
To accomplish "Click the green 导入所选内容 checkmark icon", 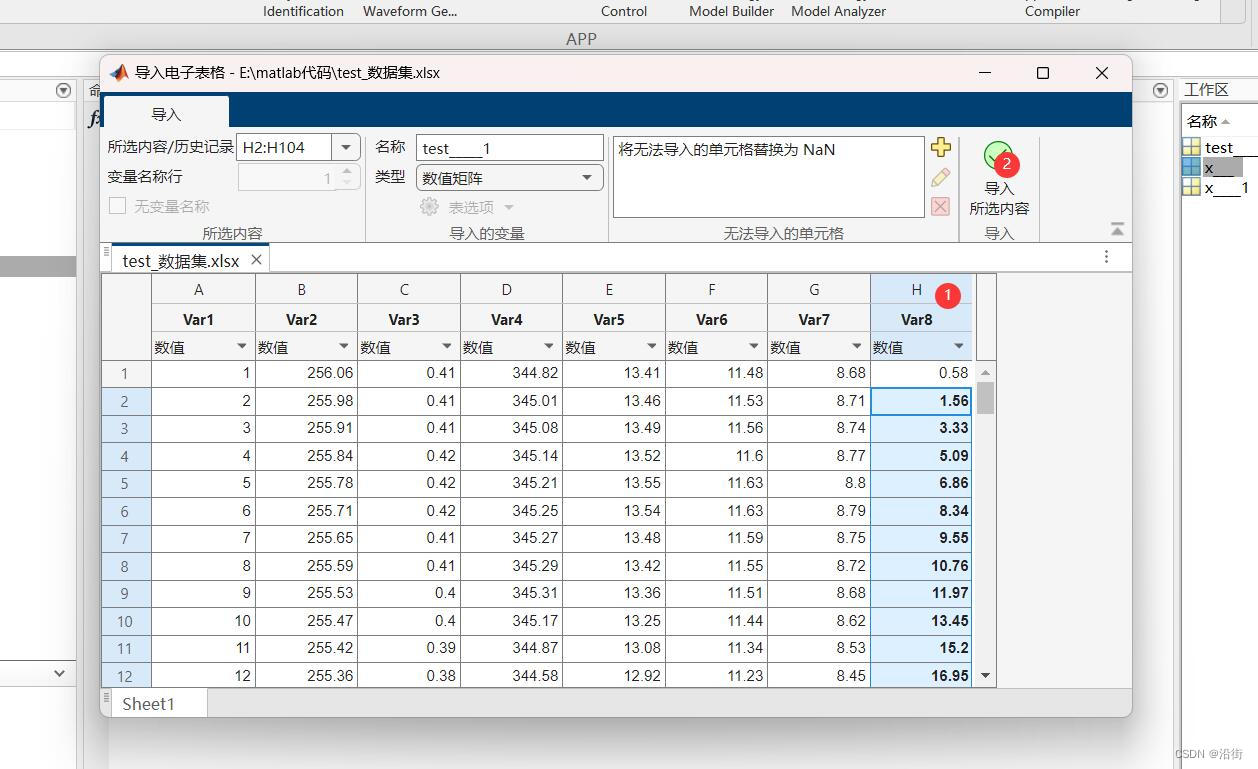I will coord(998,156).
